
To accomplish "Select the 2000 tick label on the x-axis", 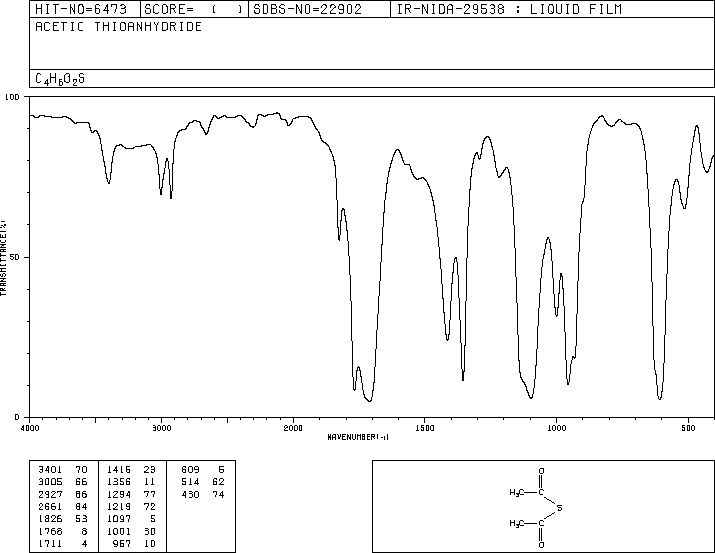I will click(x=292, y=427).
